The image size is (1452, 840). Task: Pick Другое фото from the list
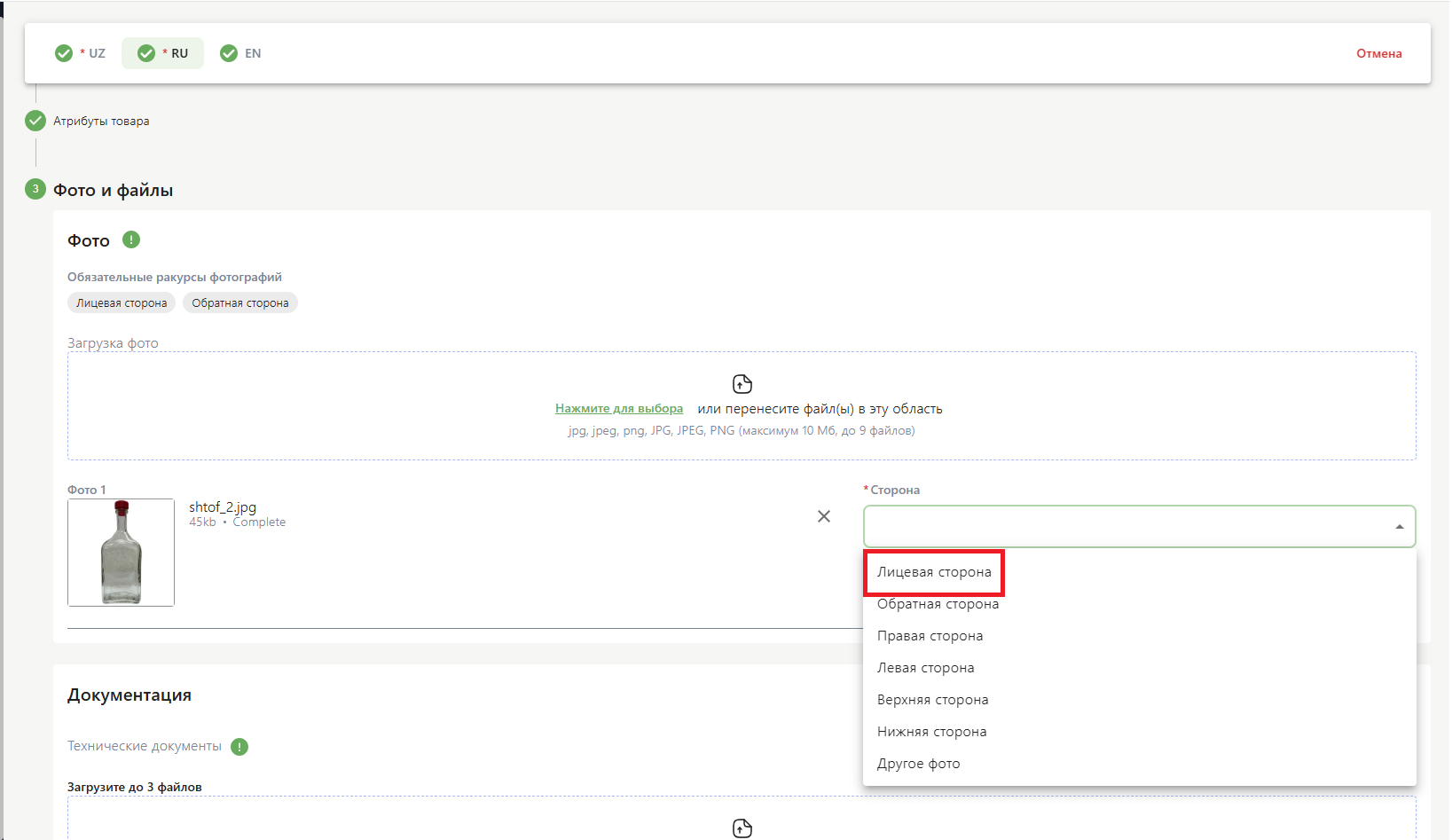pos(918,764)
